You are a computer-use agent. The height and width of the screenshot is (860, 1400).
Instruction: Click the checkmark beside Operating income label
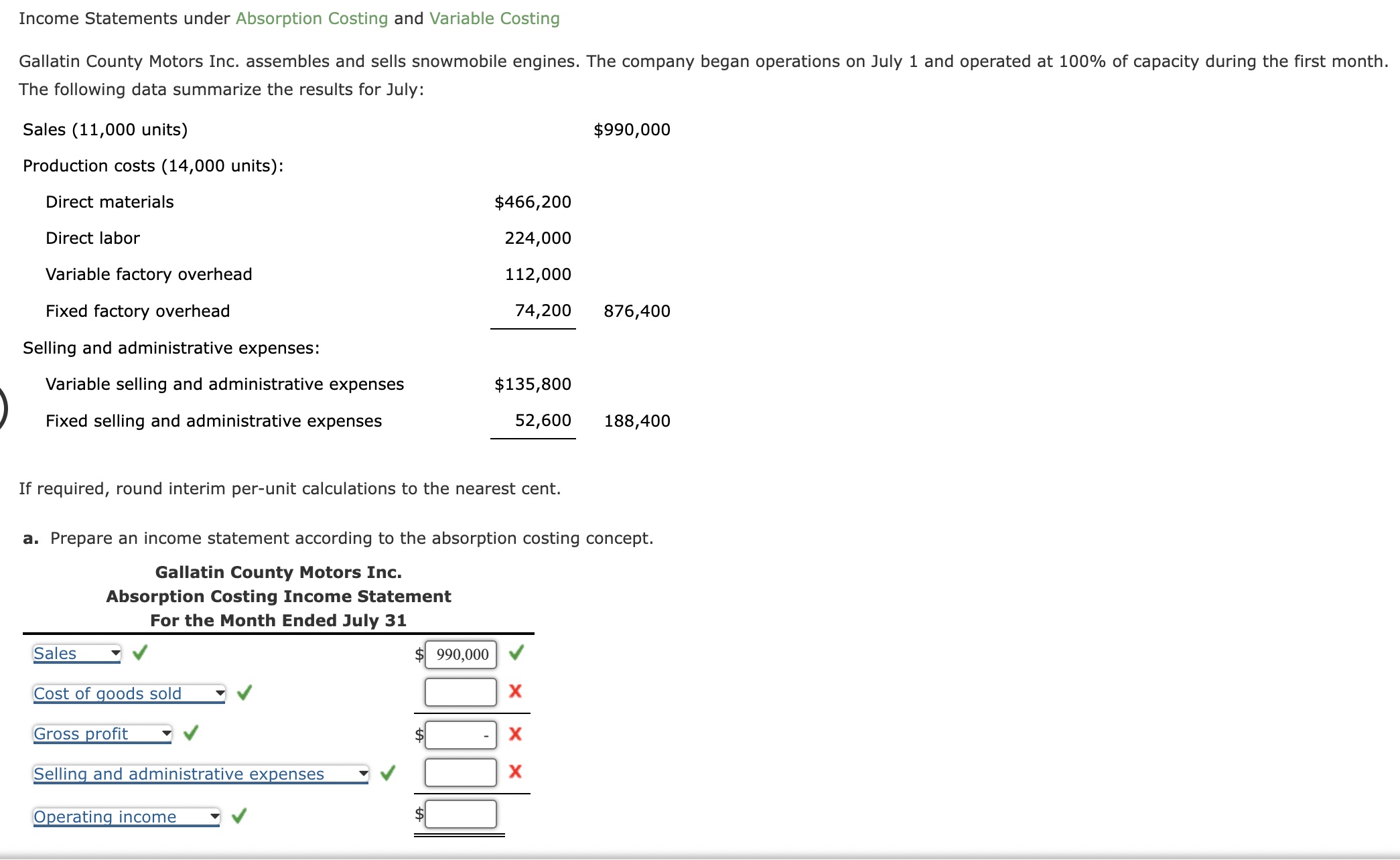[239, 816]
